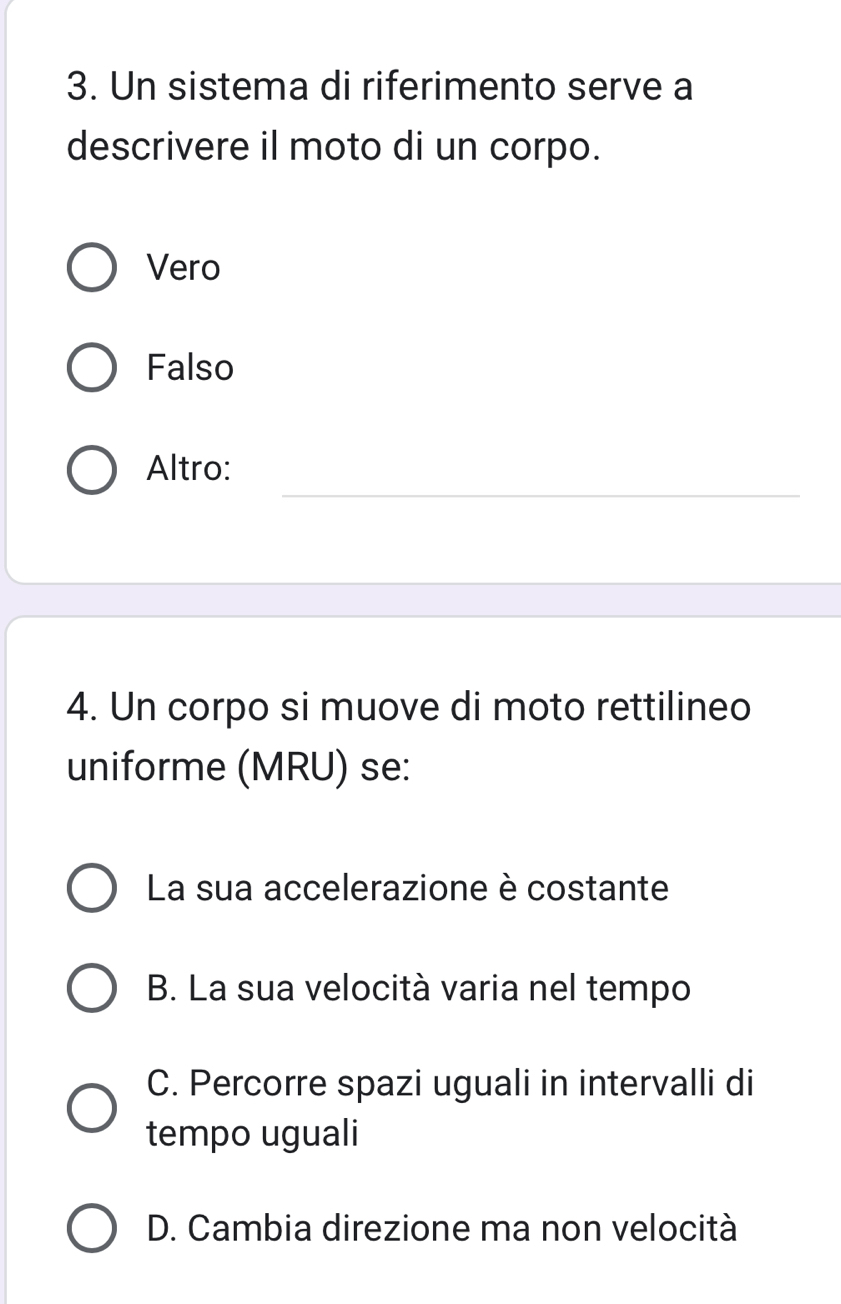Click label "B. La sua velocità varia nel tempo"
841x1304 pixels.
tap(418, 989)
